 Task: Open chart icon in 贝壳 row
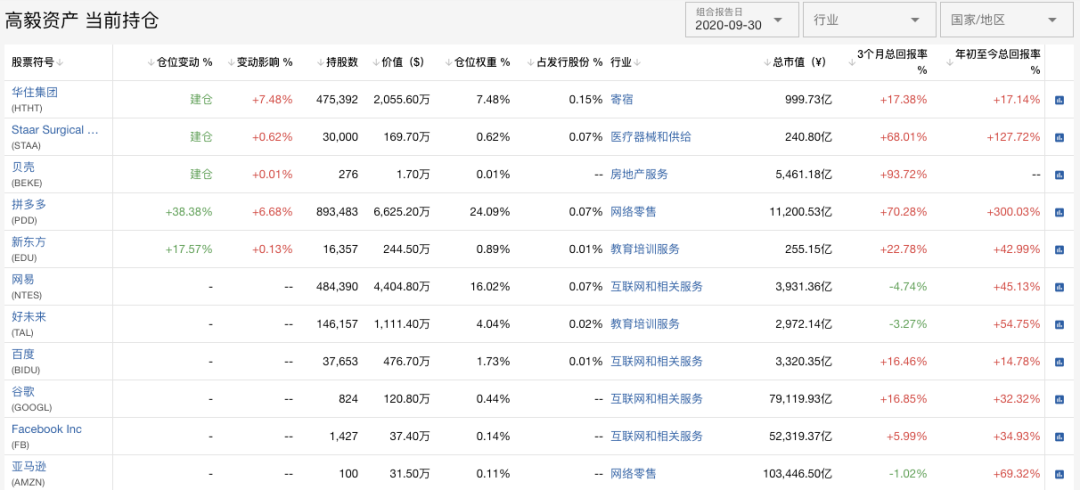pyautogui.click(x=1059, y=174)
